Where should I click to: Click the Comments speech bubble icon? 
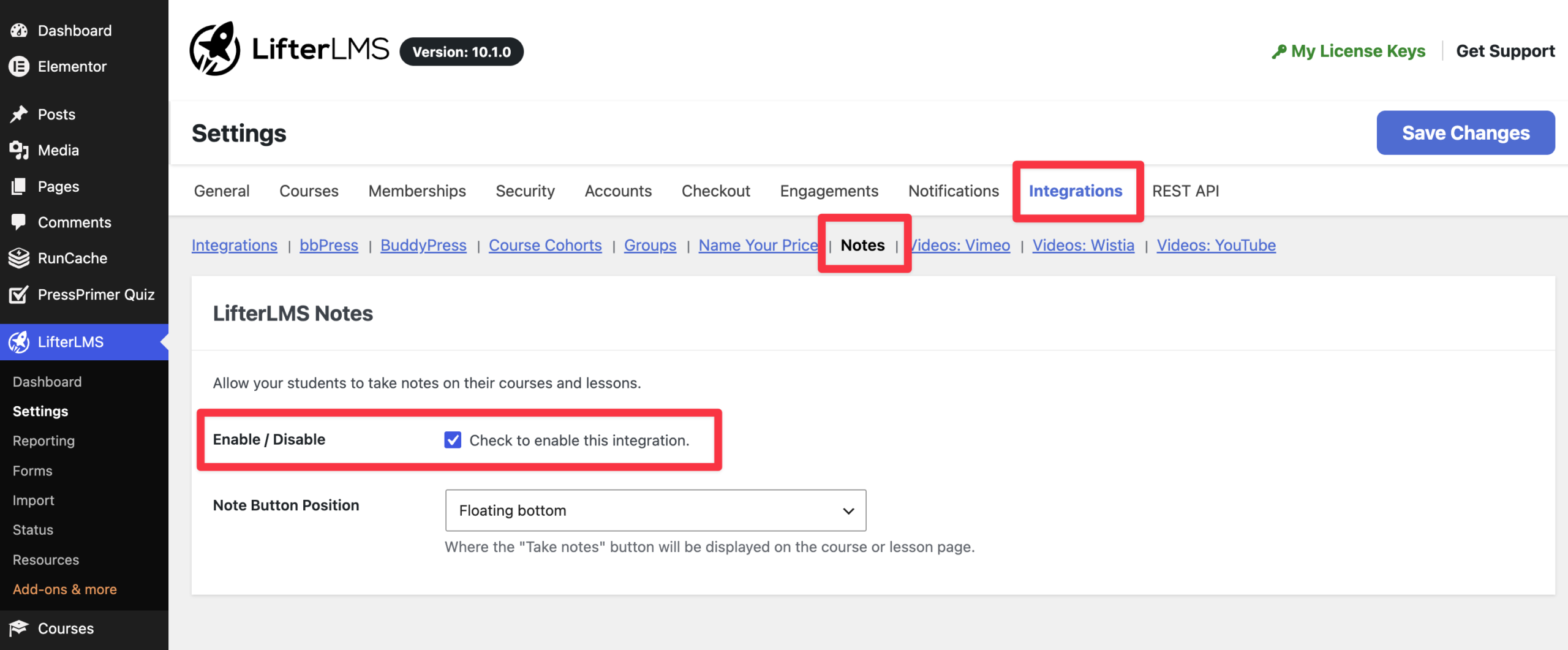pyautogui.click(x=19, y=222)
